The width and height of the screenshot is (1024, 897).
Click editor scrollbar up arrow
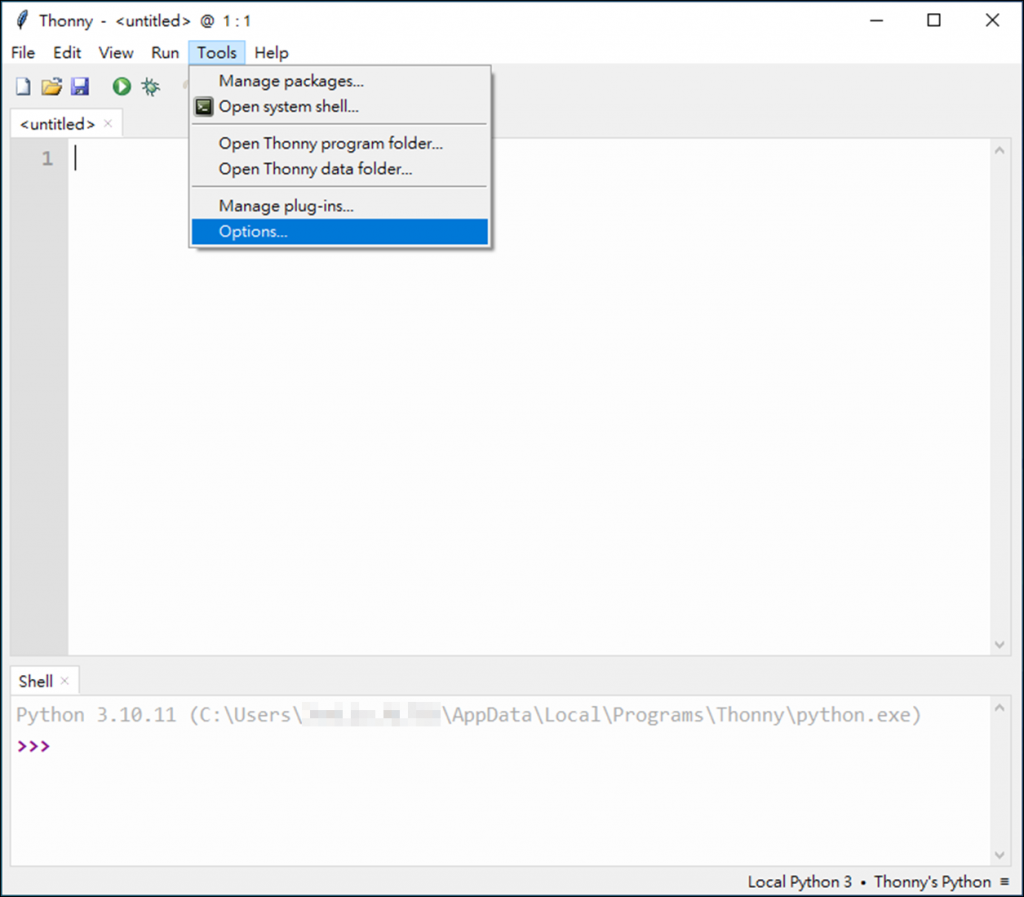click(x=999, y=150)
